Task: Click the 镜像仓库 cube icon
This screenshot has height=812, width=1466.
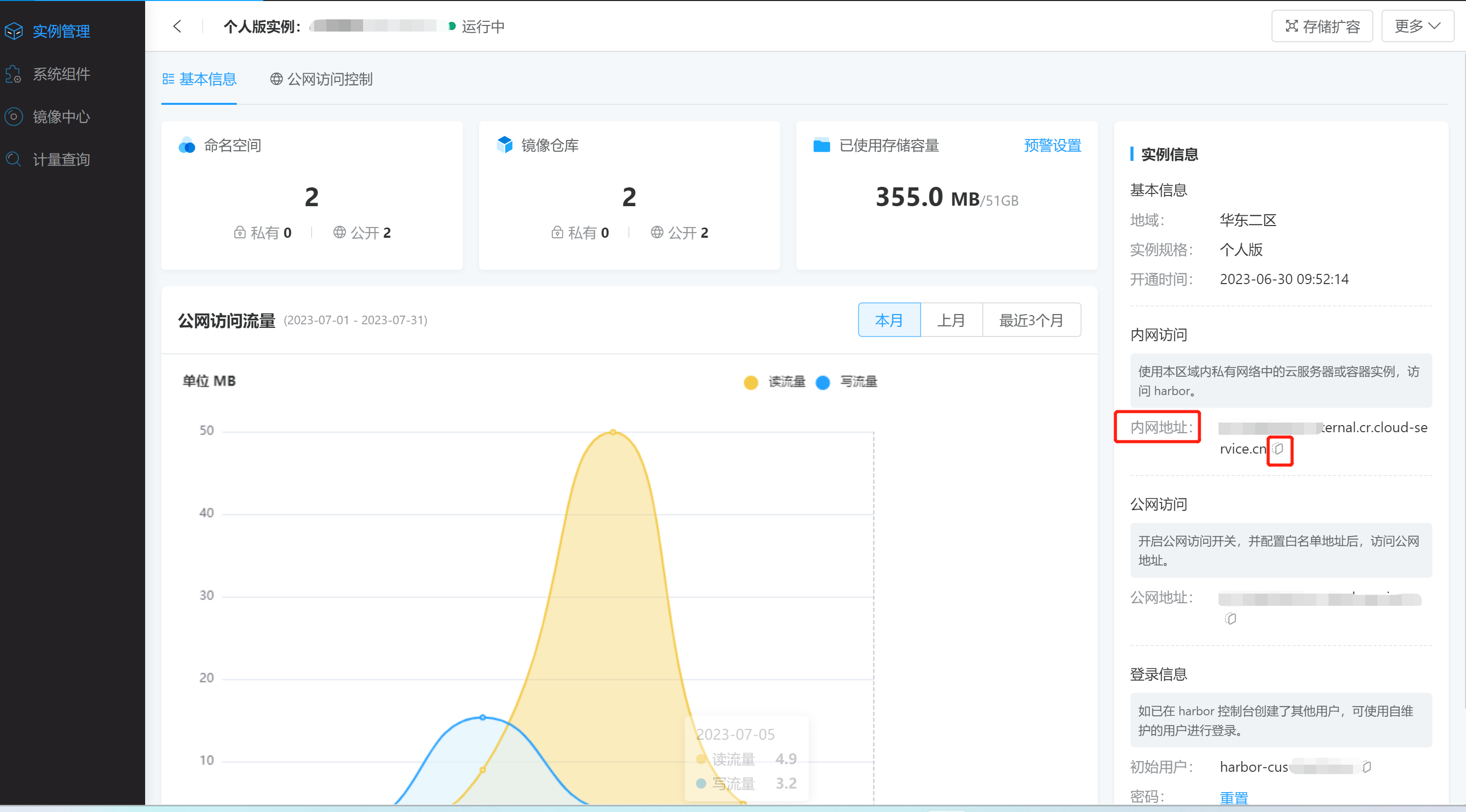Action: pos(504,145)
